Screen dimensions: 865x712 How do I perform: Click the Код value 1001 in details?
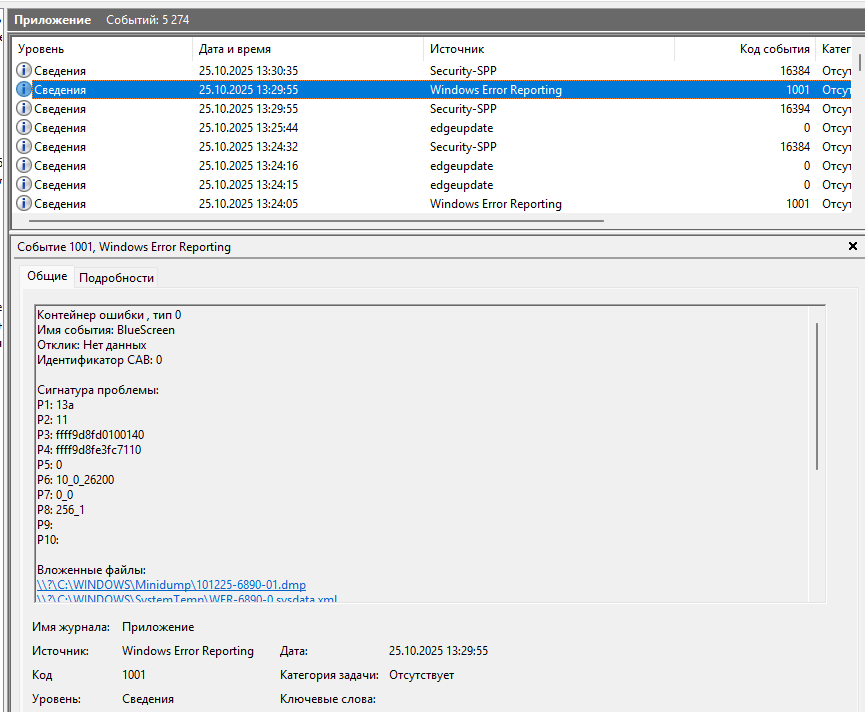click(x=134, y=674)
